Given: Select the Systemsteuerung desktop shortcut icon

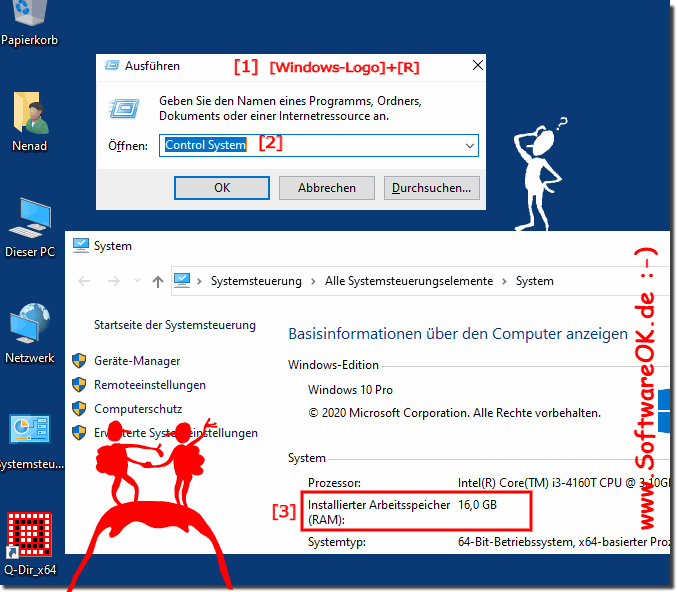Looking at the screenshot, I should point(30,429).
